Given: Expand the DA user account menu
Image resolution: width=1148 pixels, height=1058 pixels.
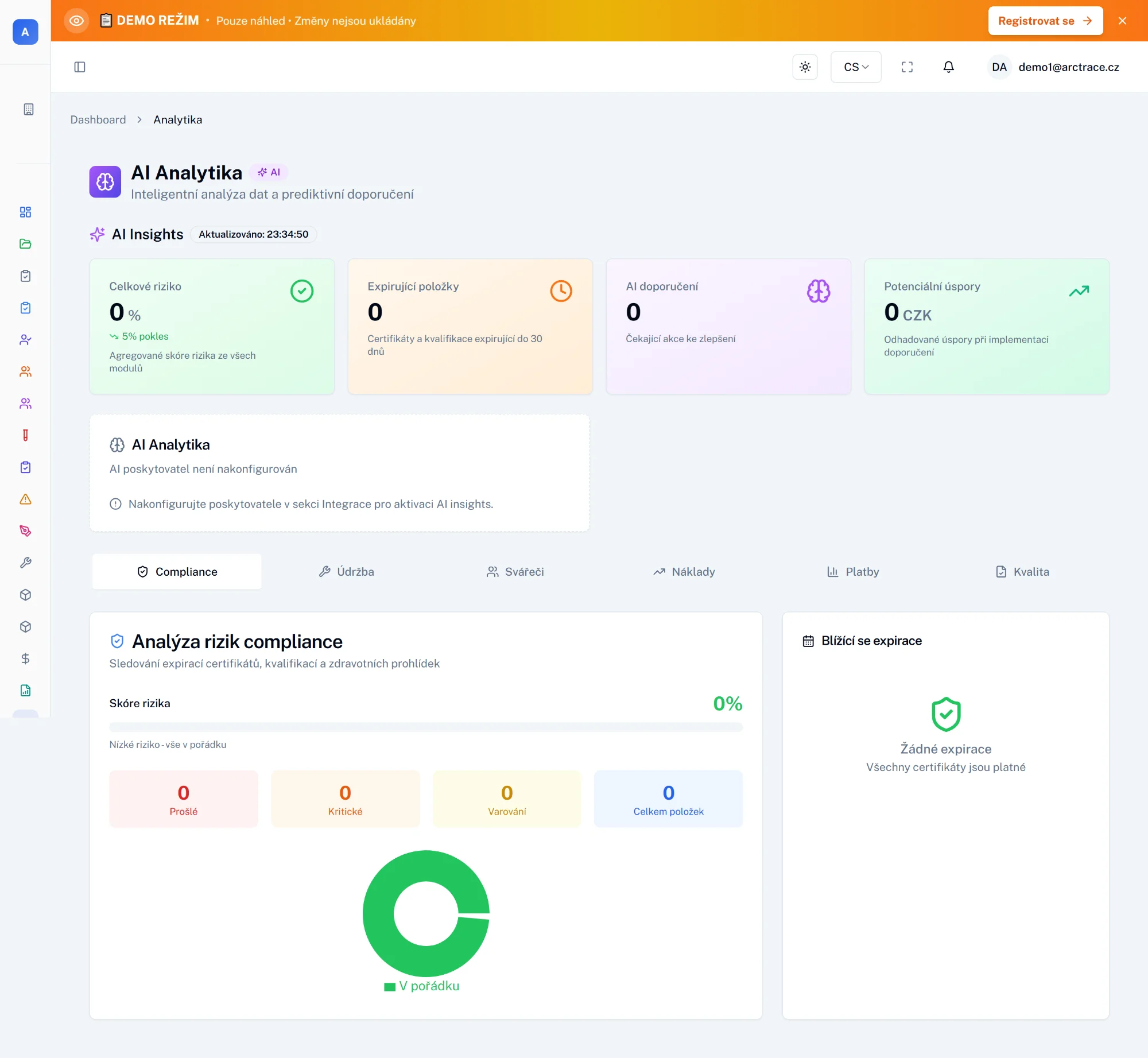Looking at the screenshot, I should tap(999, 67).
